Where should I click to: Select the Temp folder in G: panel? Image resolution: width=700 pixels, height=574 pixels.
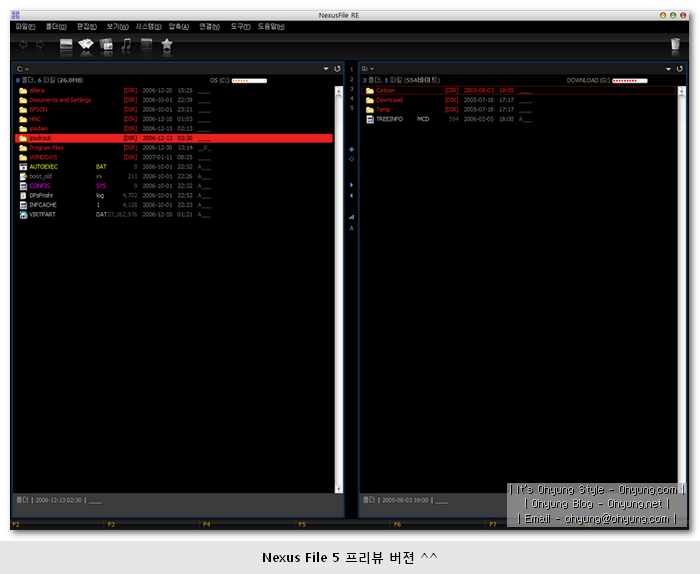point(383,110)
